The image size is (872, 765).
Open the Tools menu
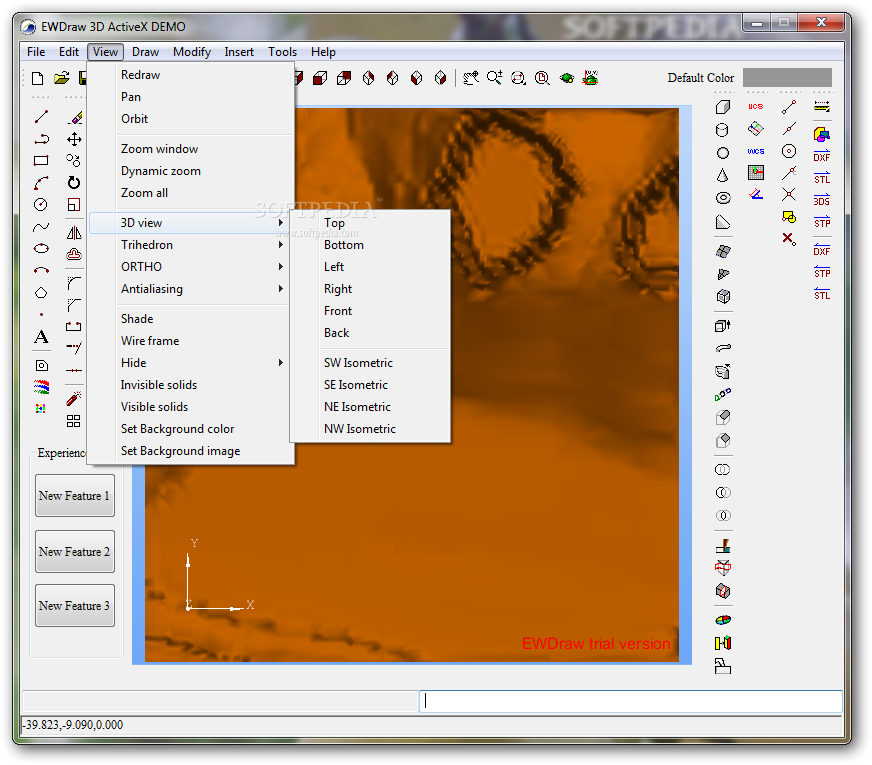click(283, 52)
